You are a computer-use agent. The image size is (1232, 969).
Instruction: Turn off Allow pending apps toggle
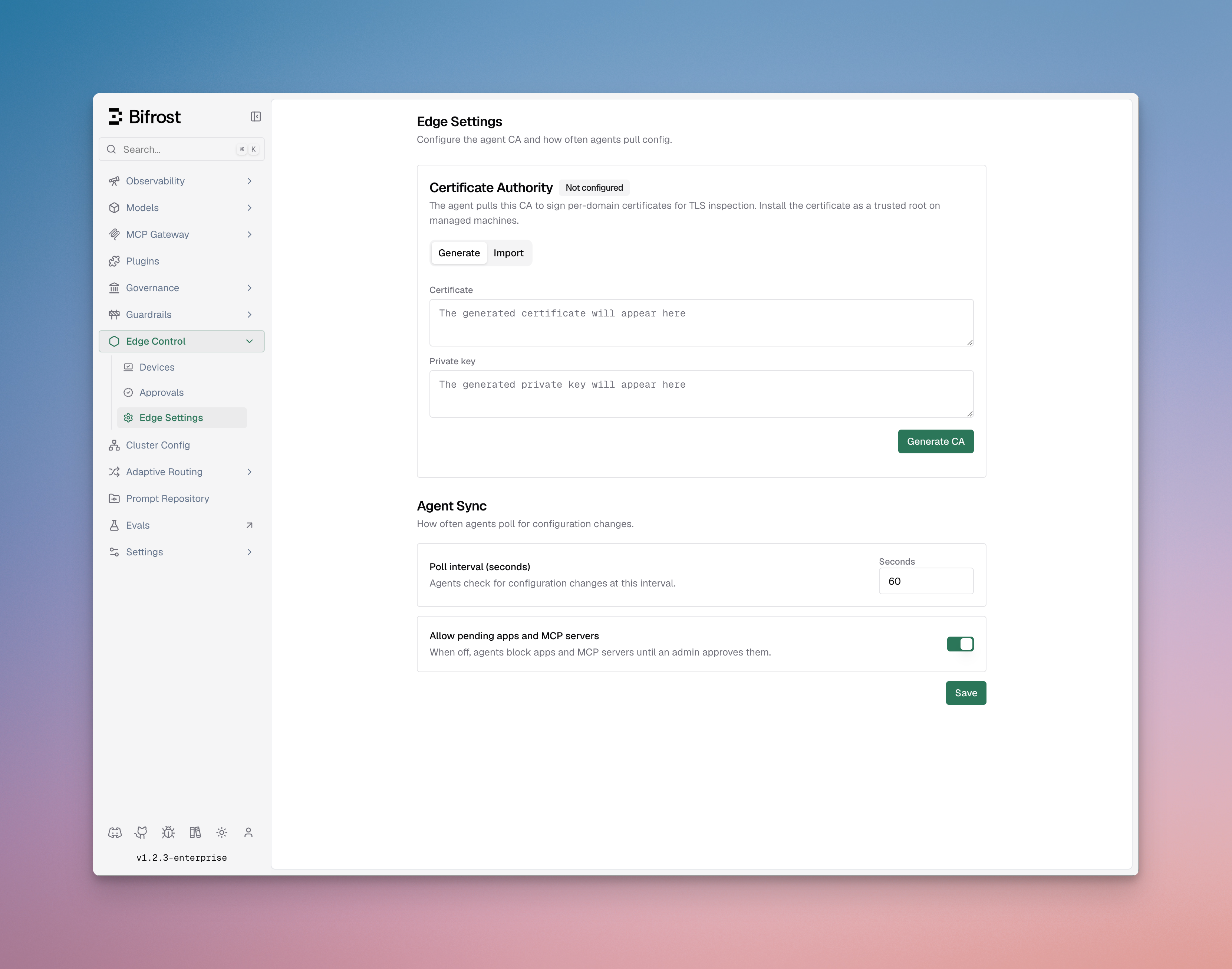click(x=960, y=644)
